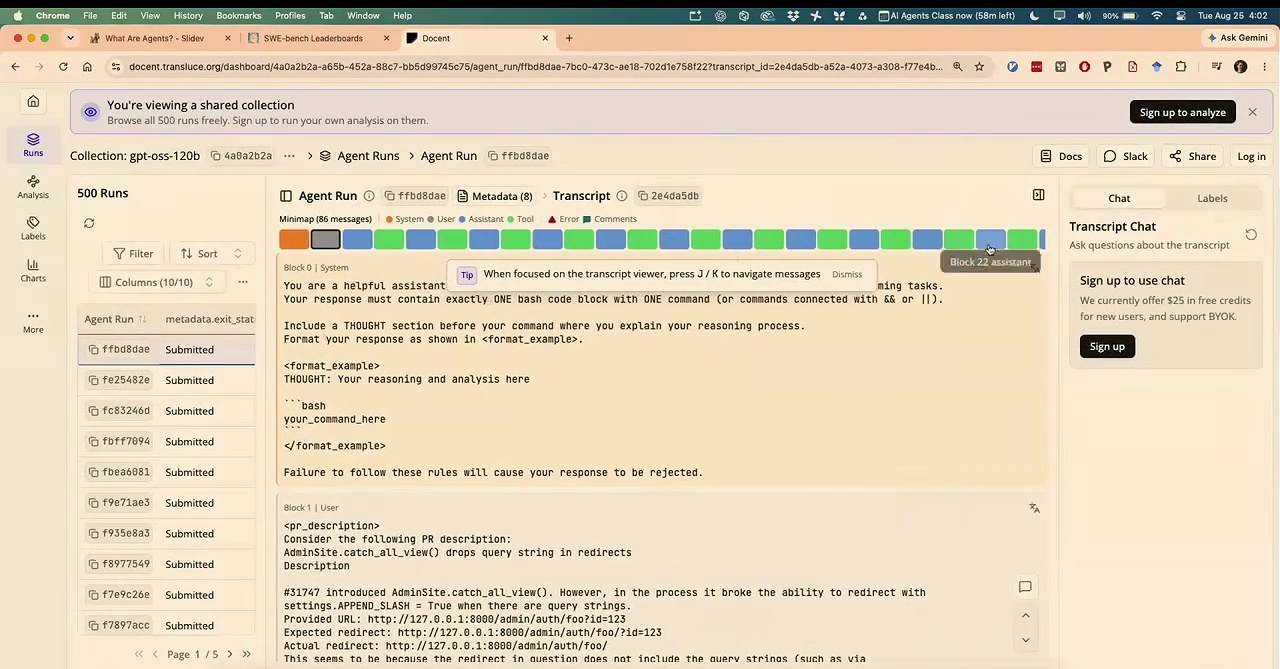
Task: Open Filter options for runs
Action: 133,254
